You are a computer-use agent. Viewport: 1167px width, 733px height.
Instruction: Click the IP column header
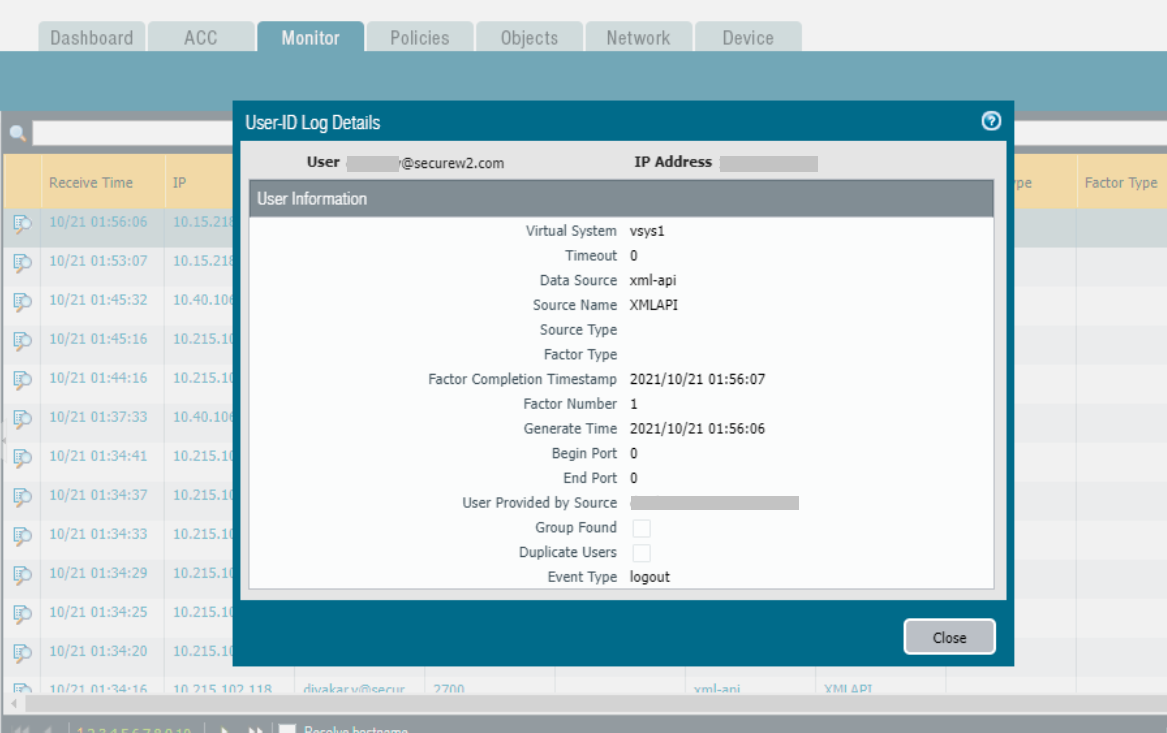(x=180, y=183)
